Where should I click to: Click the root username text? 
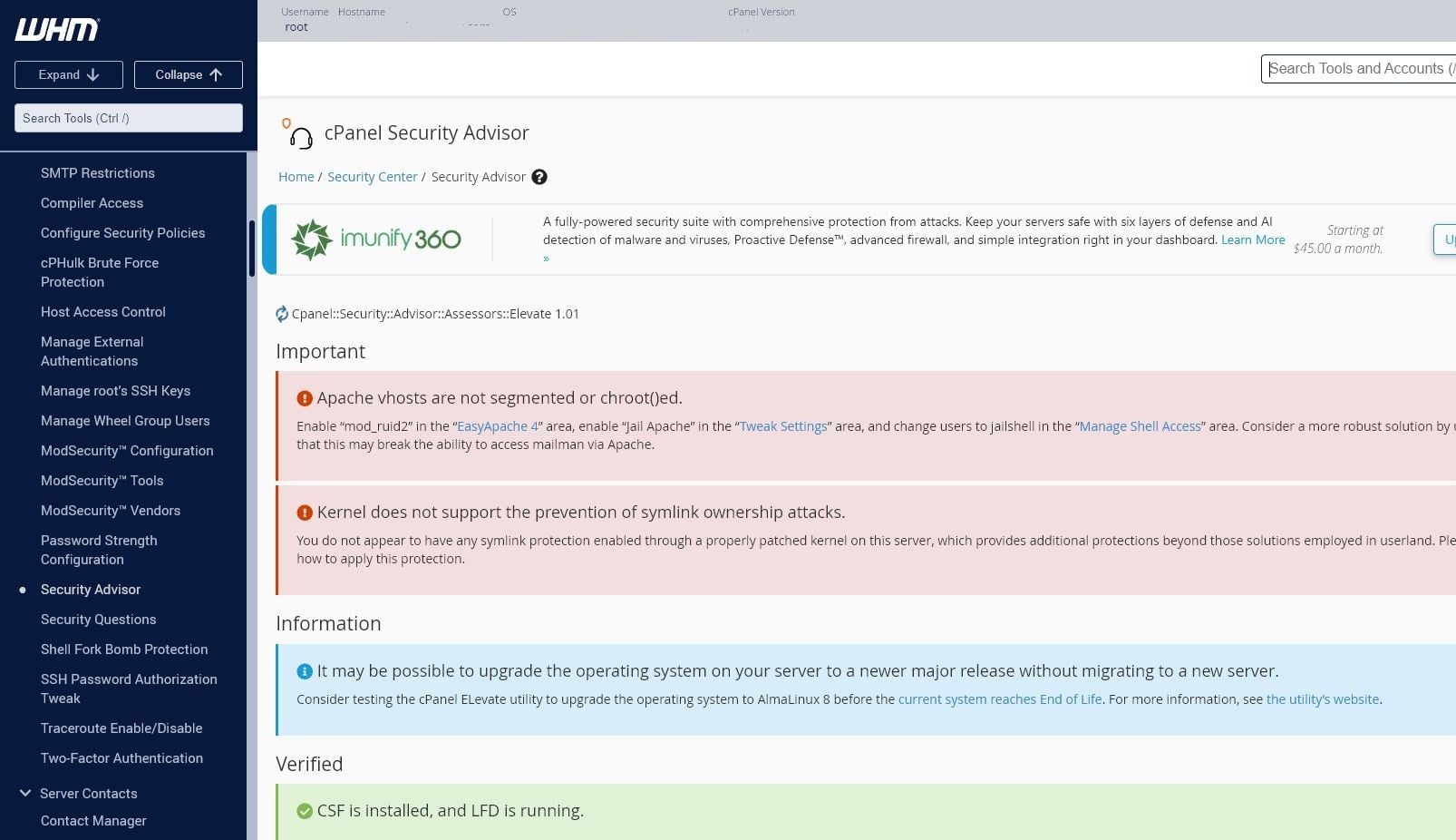(296, 27)
